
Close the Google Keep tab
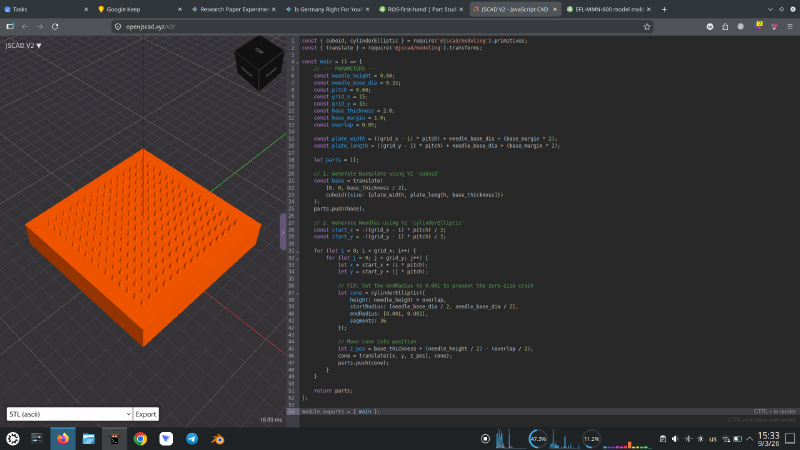pyautogui.click(x=180, y=9)
